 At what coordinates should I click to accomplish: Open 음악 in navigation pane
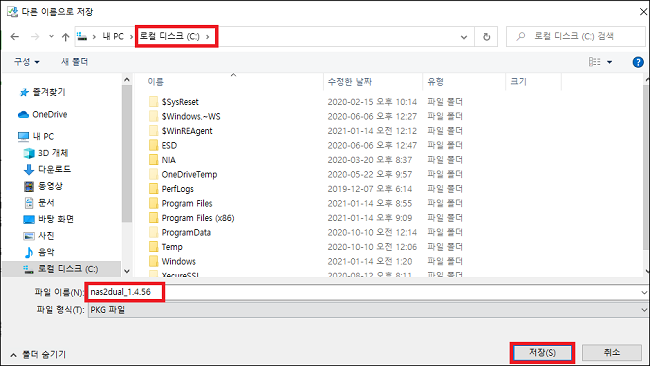point(46,252)
